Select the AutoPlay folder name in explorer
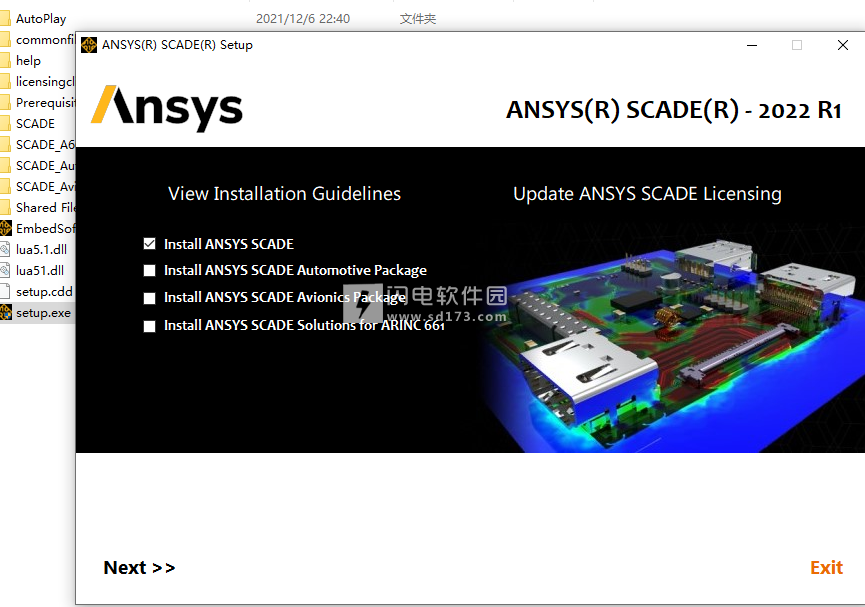 41,19
